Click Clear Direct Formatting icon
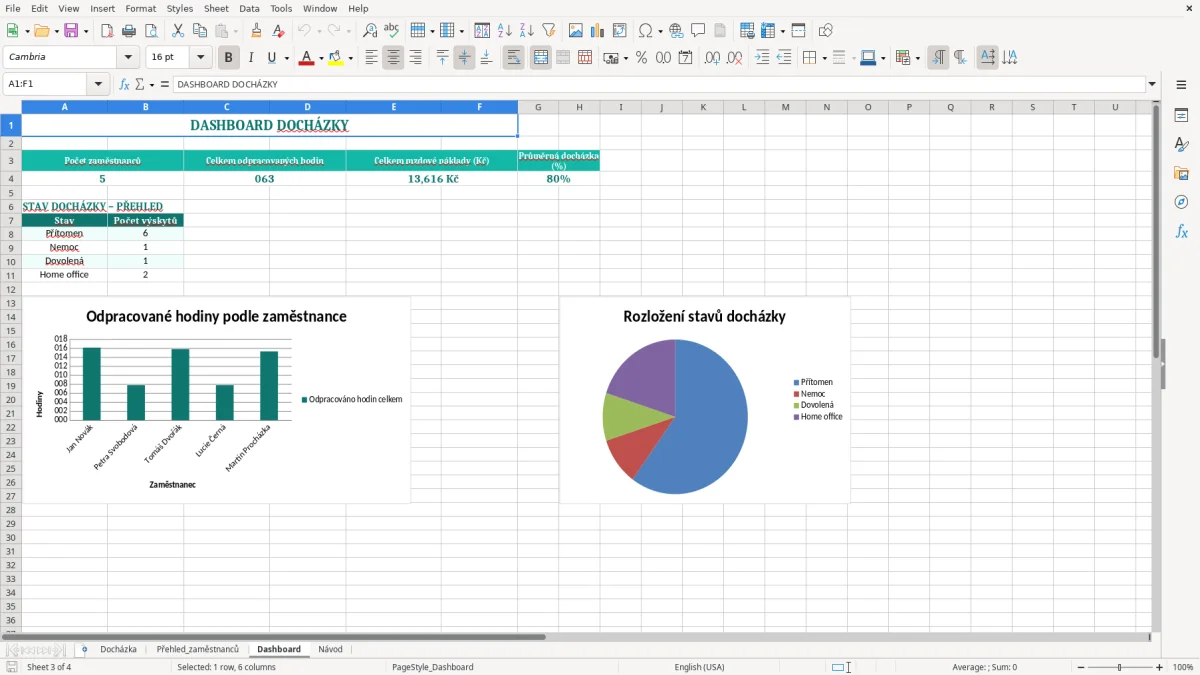The width and height of the screenshot is (1200, 675). click(x=279, y=31)
